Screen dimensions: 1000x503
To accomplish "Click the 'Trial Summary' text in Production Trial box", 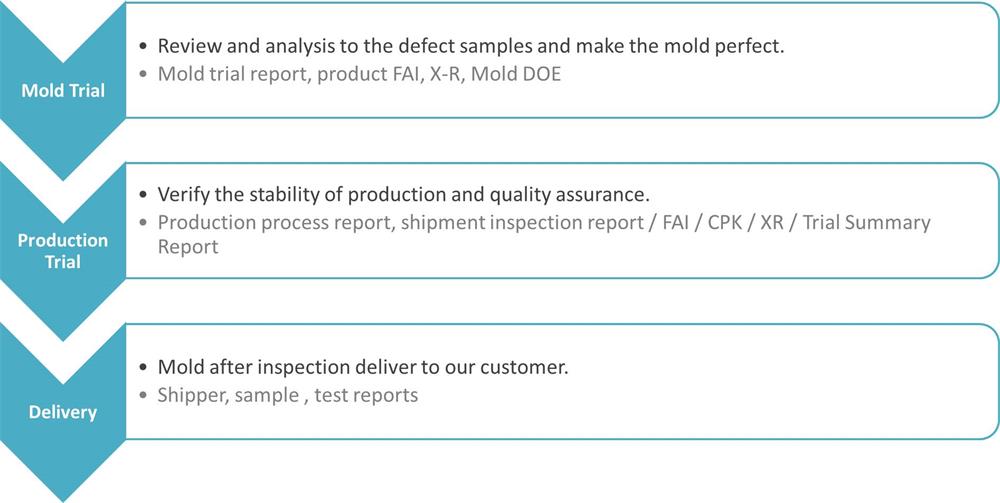I will point(868,222).
